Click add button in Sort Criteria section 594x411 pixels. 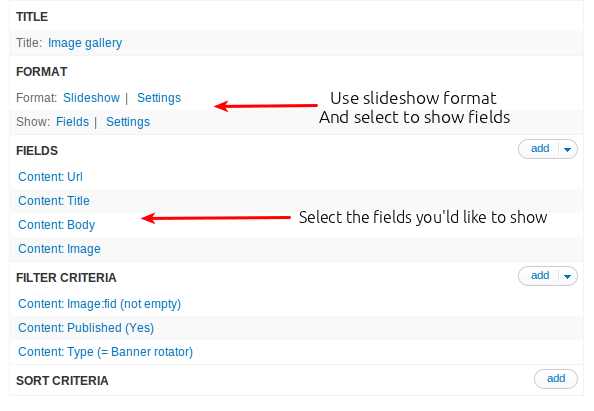[x=556, y=378]
